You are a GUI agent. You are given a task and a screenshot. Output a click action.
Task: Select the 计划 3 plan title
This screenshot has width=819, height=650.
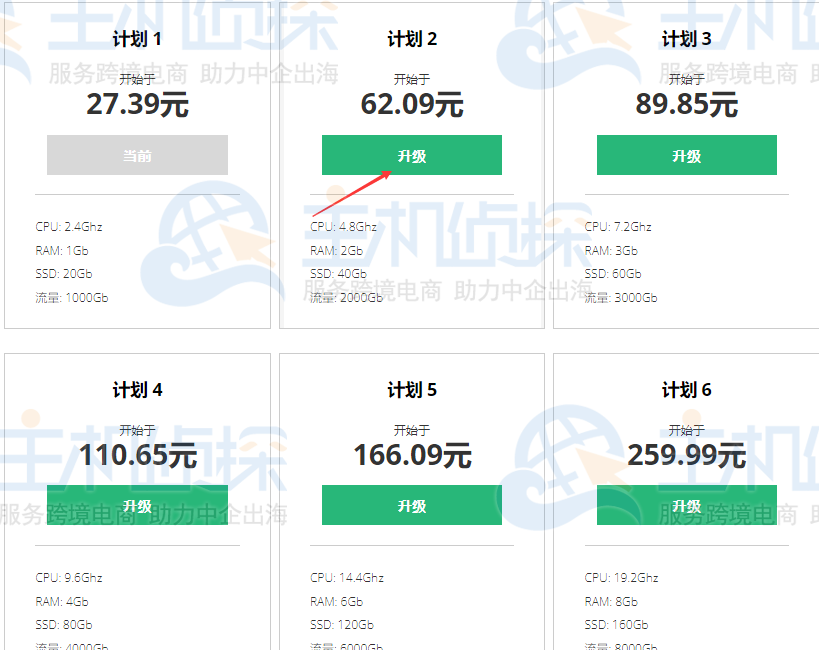pyautogui.click(x=686, y=38)
